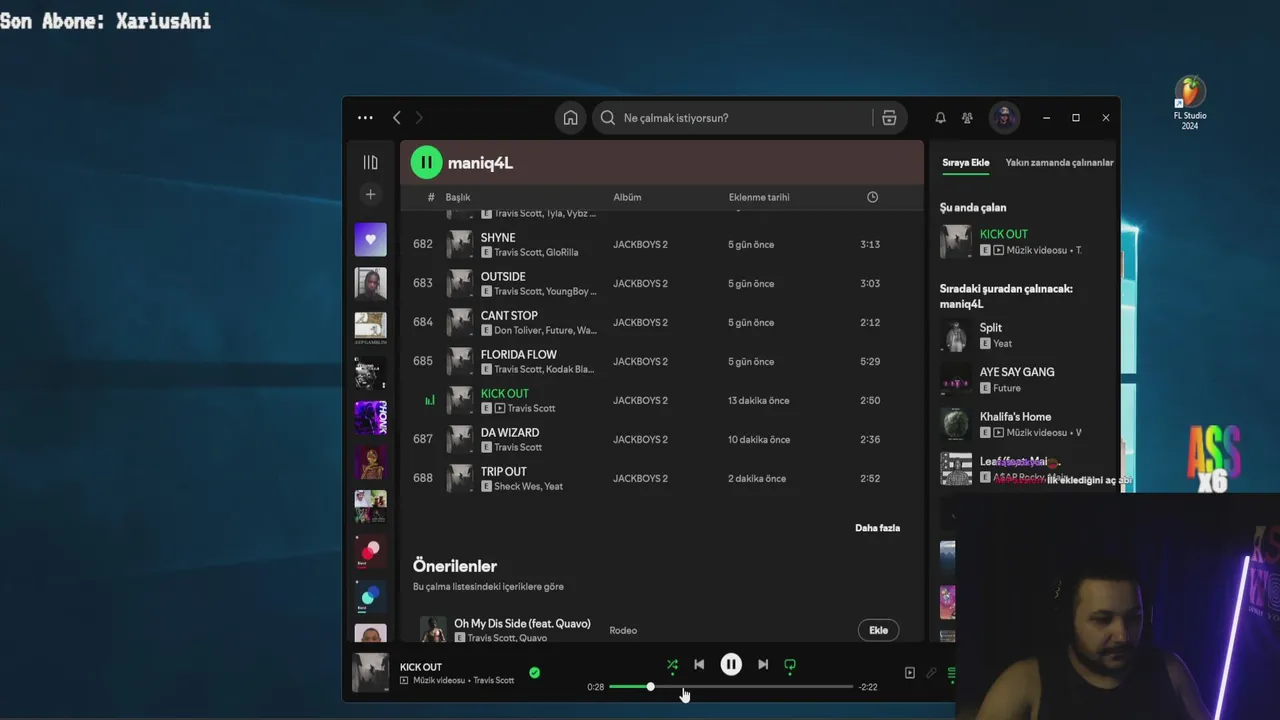Pause the maniq4L playlist green button
Image resolution: width=1280 pixels, height=720 pixels.
(x=426, y=162)
